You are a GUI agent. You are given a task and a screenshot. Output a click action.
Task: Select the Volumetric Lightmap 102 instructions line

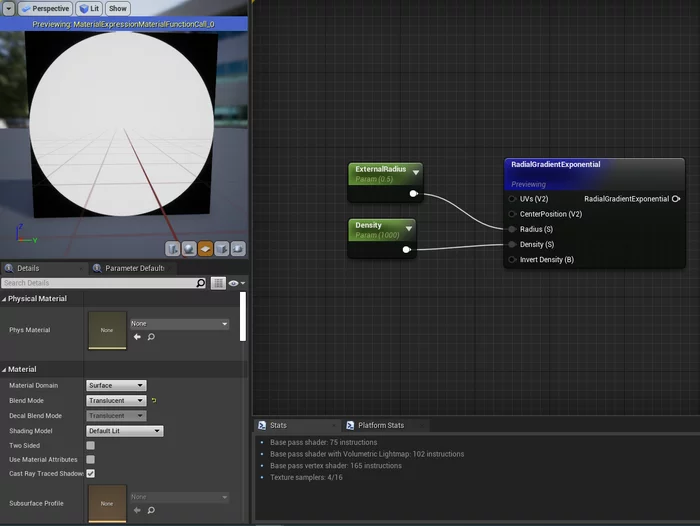coord(367,454)
